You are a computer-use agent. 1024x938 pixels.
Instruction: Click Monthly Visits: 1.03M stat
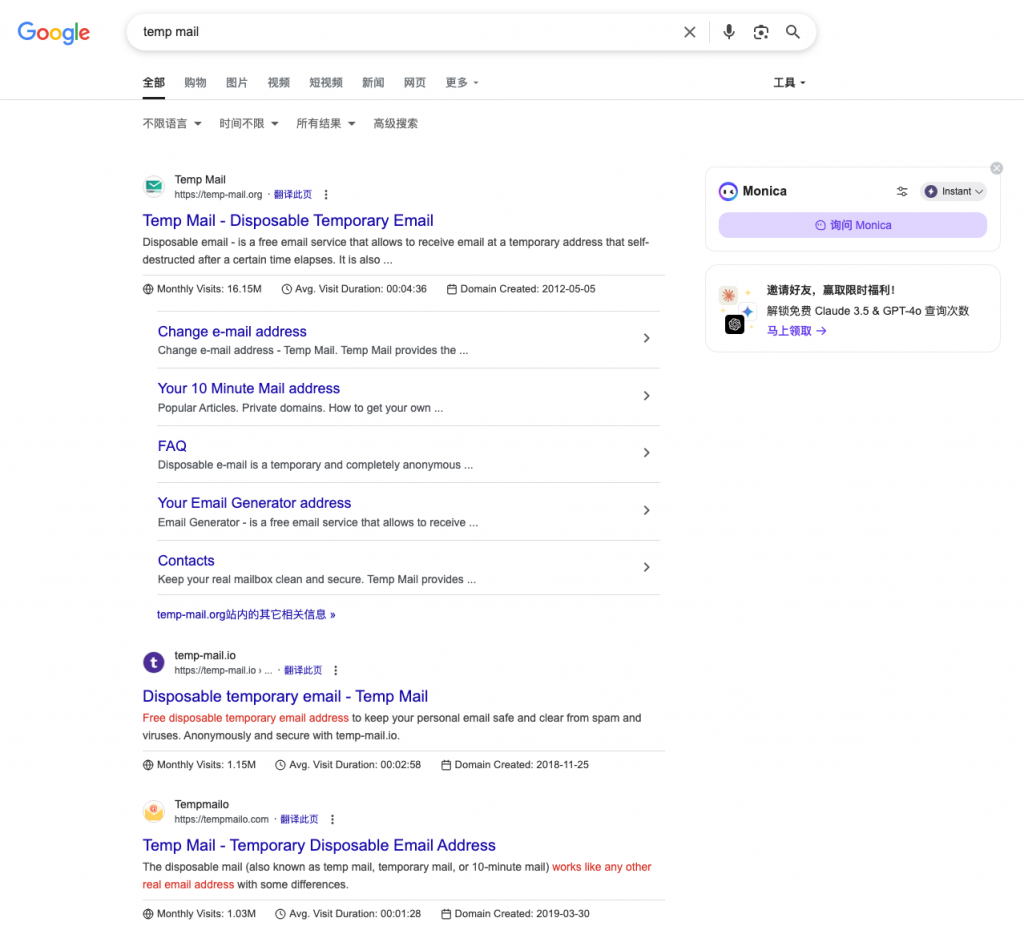tap(199, 914)
